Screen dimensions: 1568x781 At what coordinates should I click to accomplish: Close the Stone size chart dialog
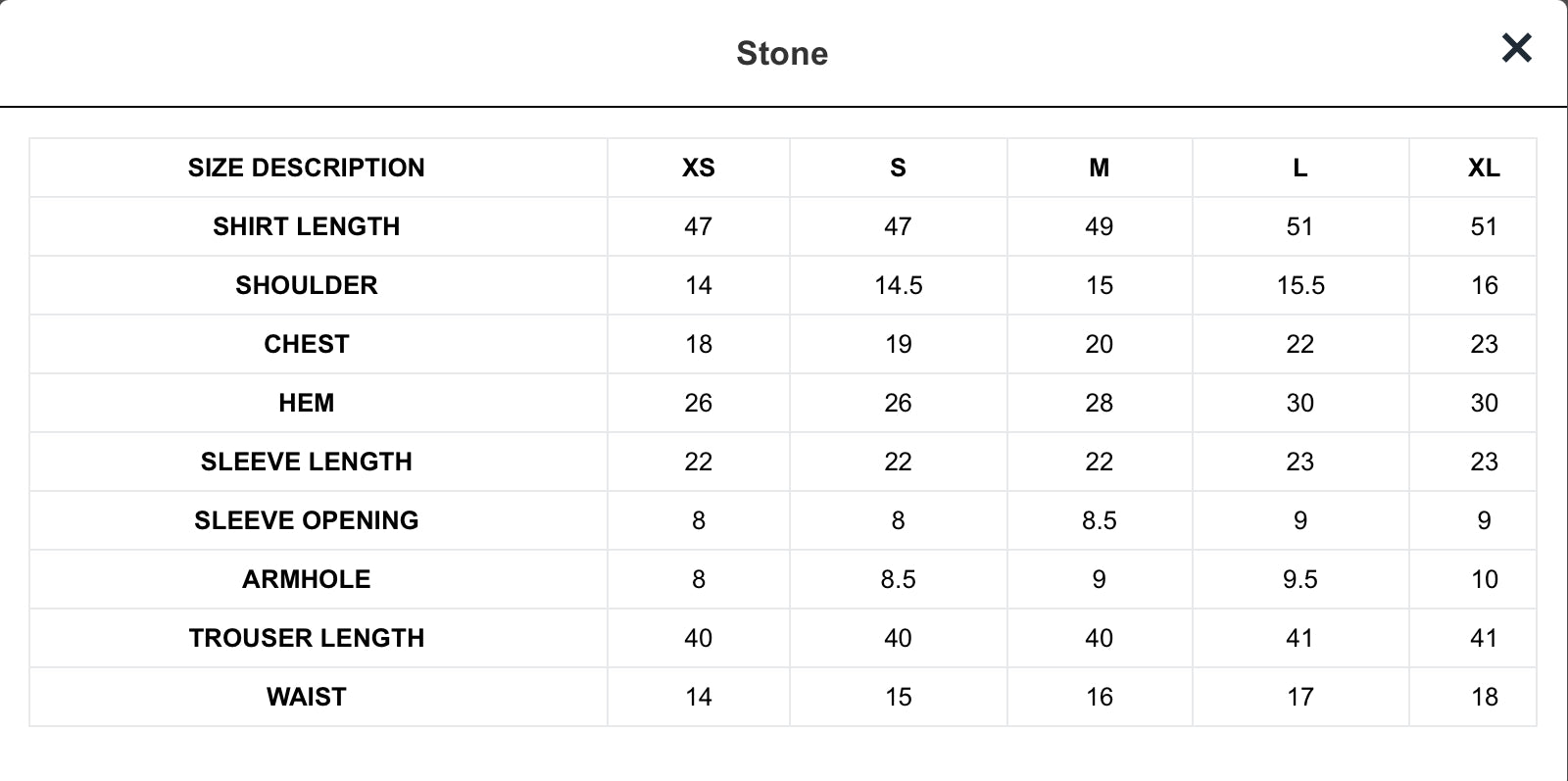click(x=1516, y=47)
